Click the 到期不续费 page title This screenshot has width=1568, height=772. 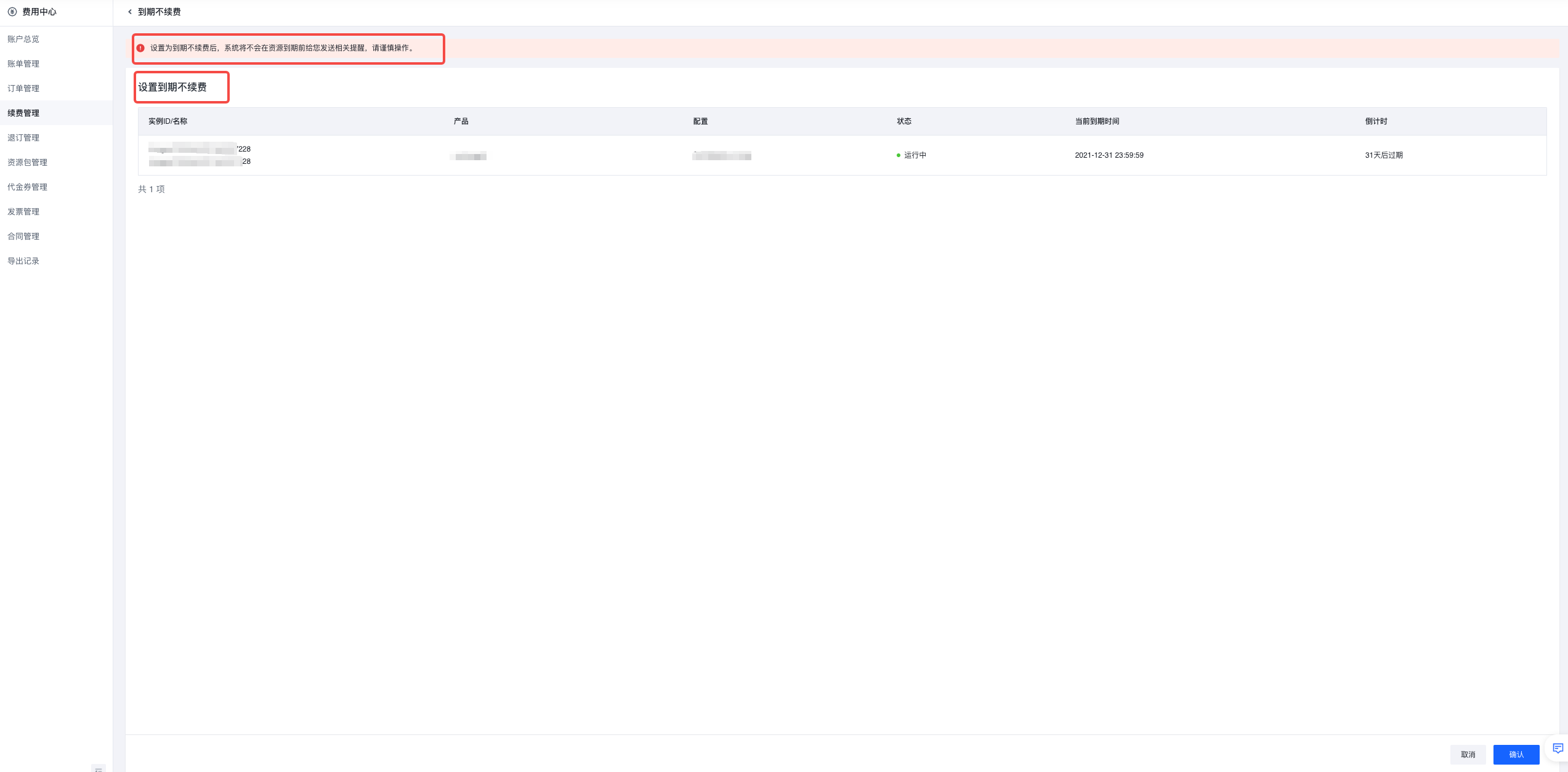point(159,12)
